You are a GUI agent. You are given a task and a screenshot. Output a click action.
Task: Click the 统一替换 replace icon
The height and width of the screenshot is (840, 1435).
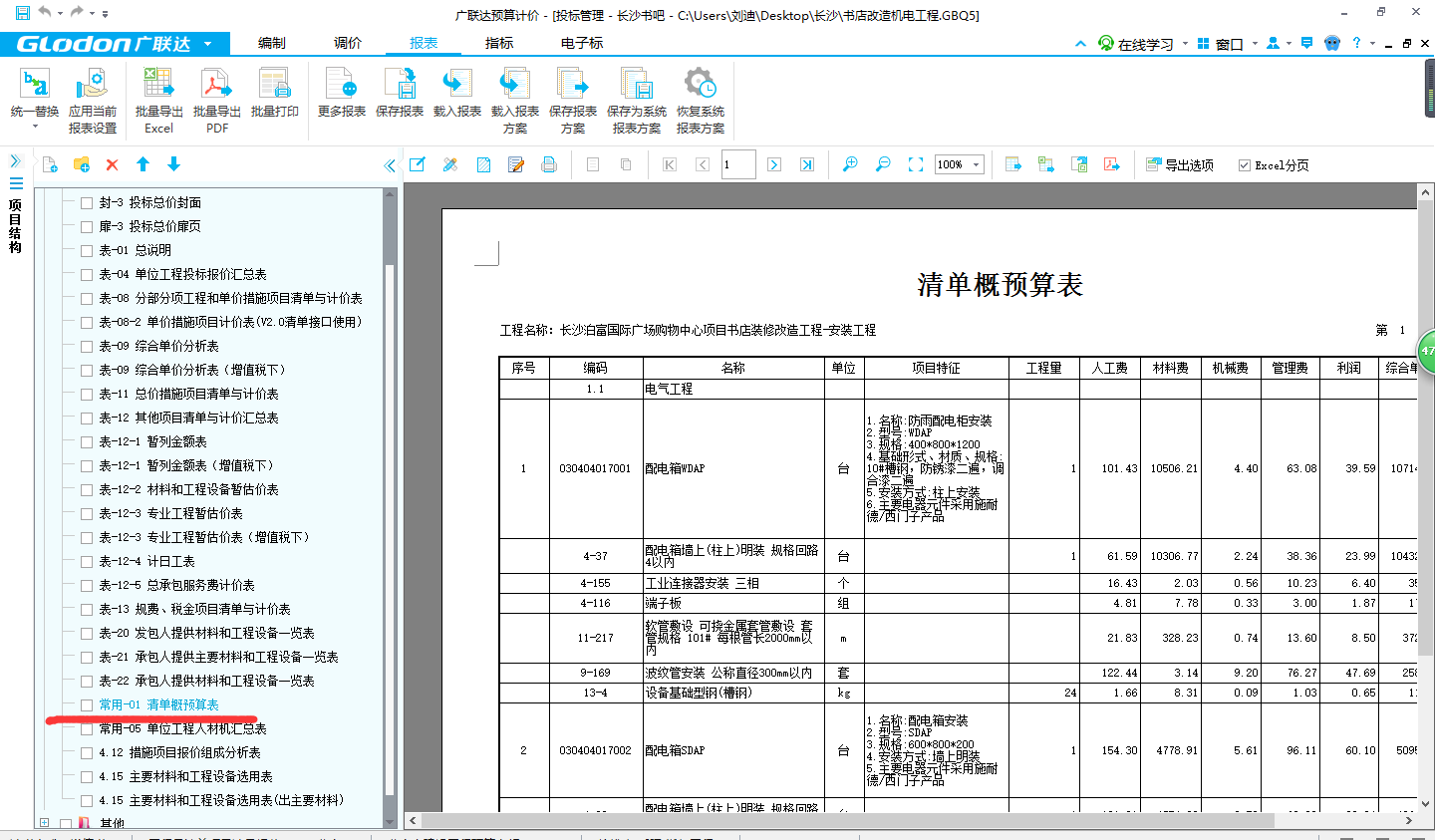(x=35, y=85)
